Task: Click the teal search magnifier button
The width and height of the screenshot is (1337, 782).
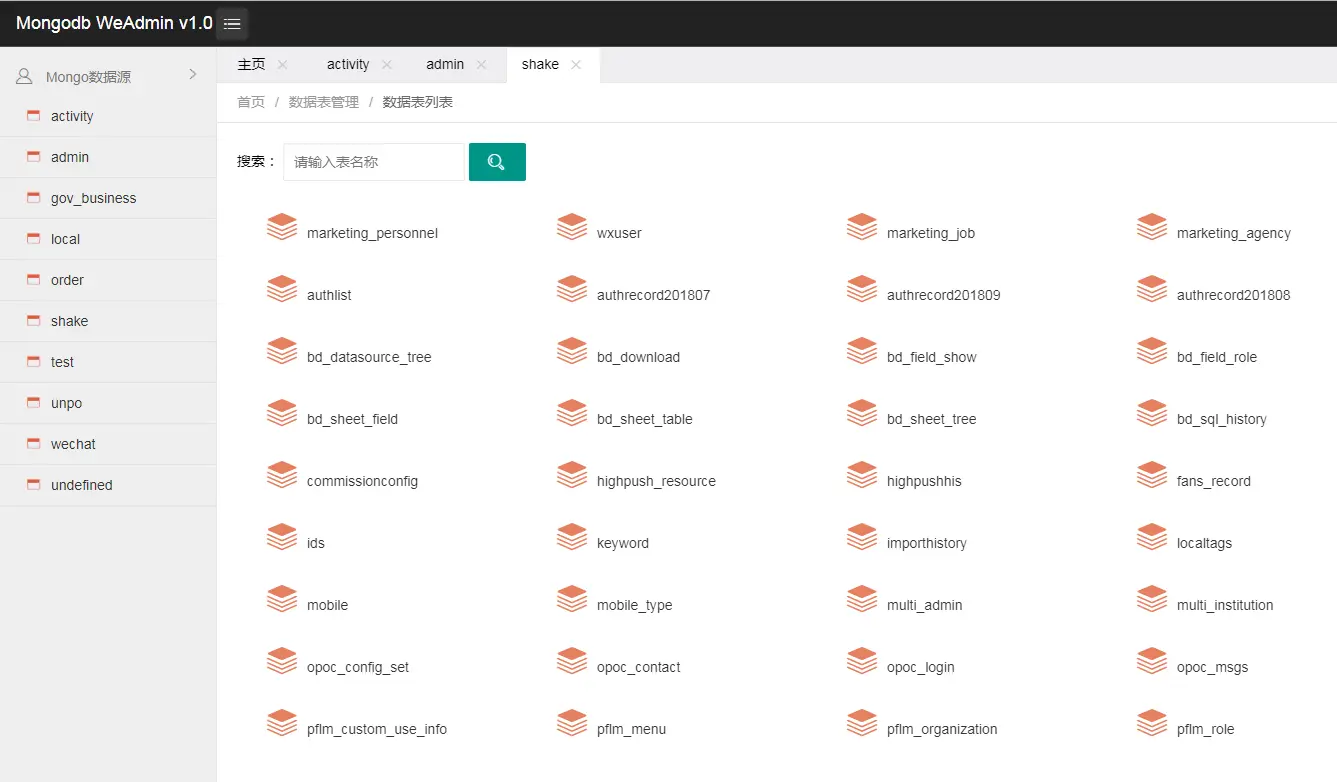Action: tap(497, 162)
